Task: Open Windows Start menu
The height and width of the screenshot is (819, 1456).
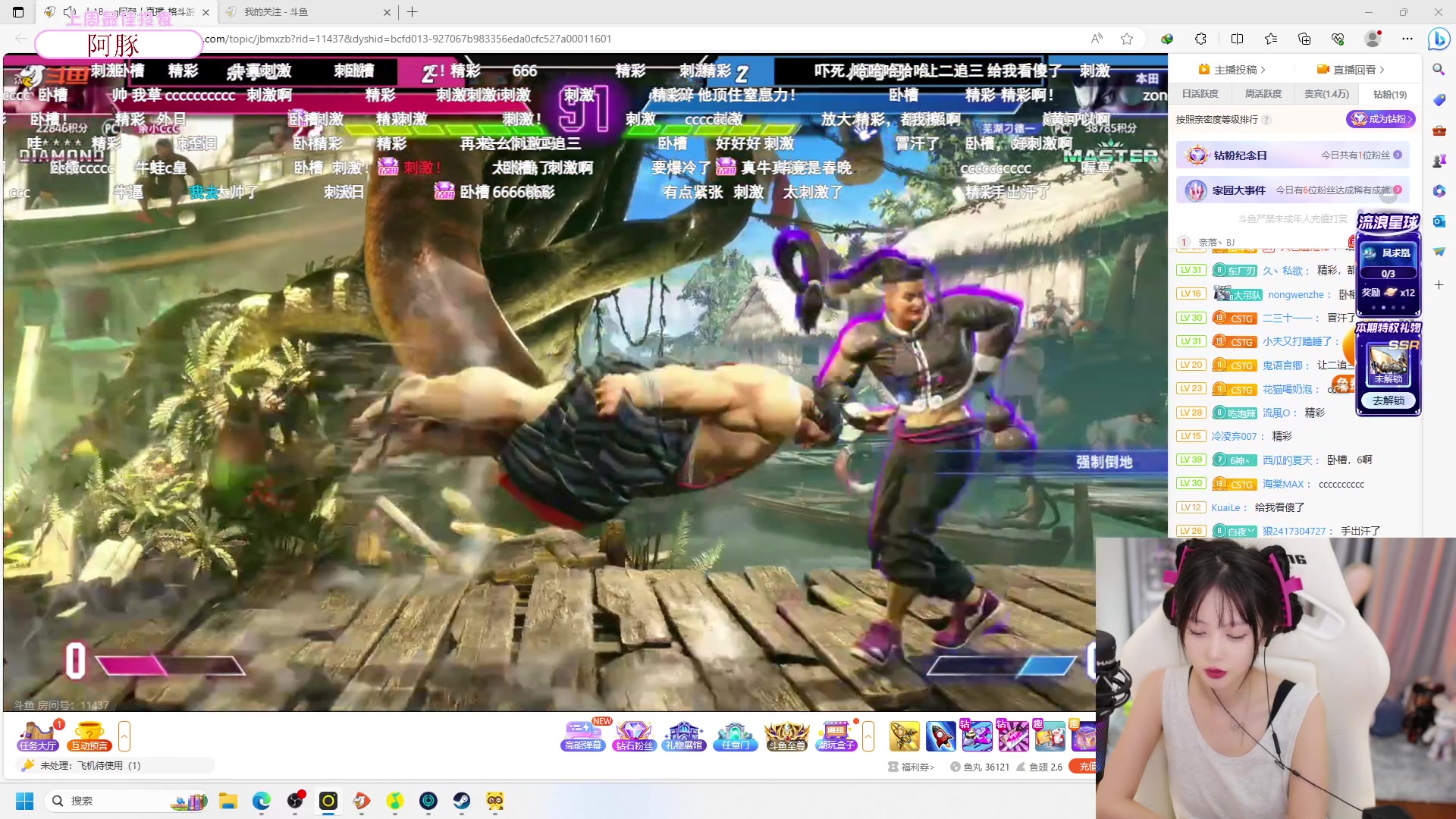Action: (25, 801)
